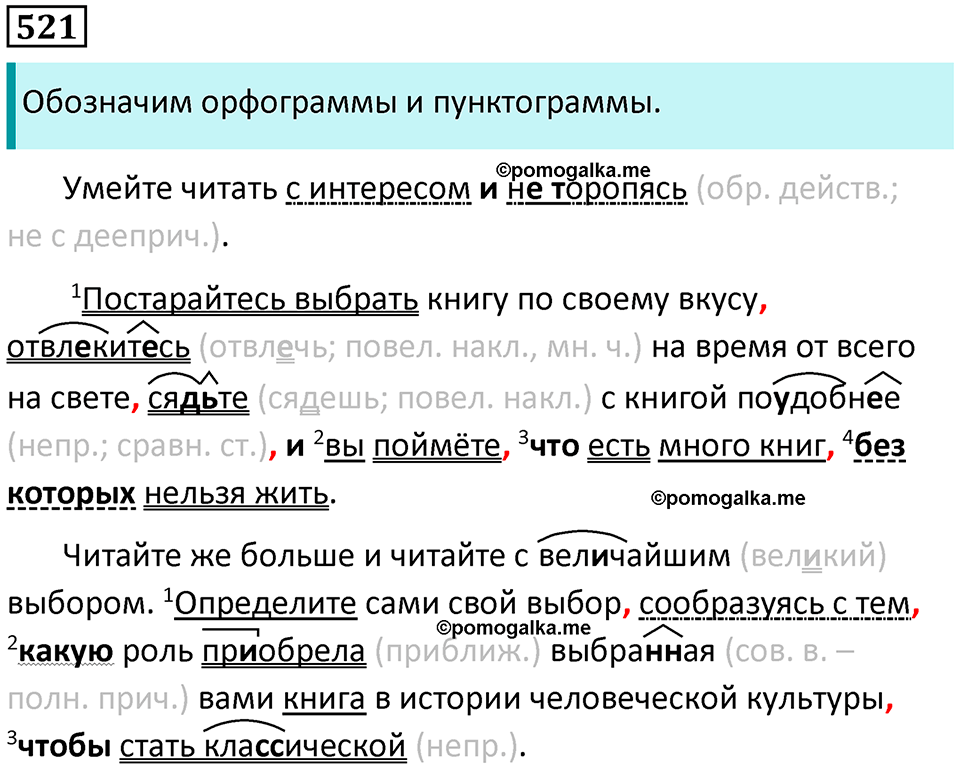Screen dimensions: 960x769
Task: Click the gray check word "(великий)"
Action: click(x=813, y=556)
